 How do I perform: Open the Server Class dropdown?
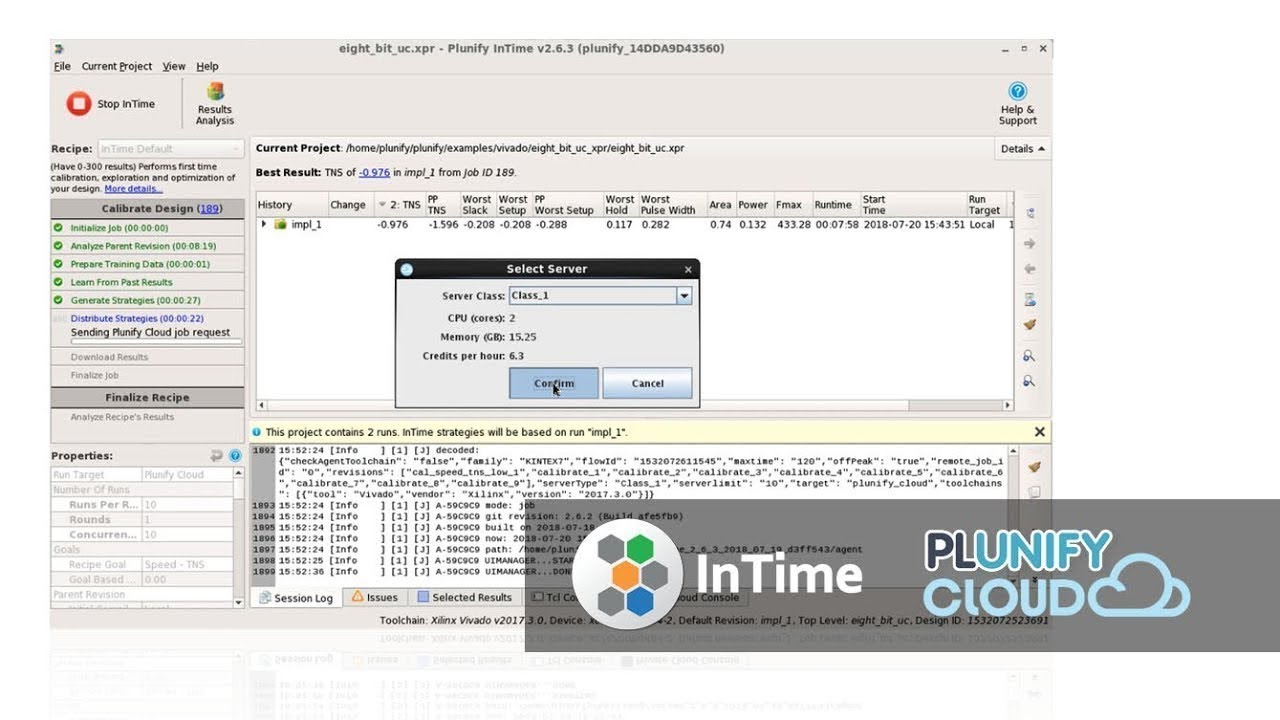684,296
